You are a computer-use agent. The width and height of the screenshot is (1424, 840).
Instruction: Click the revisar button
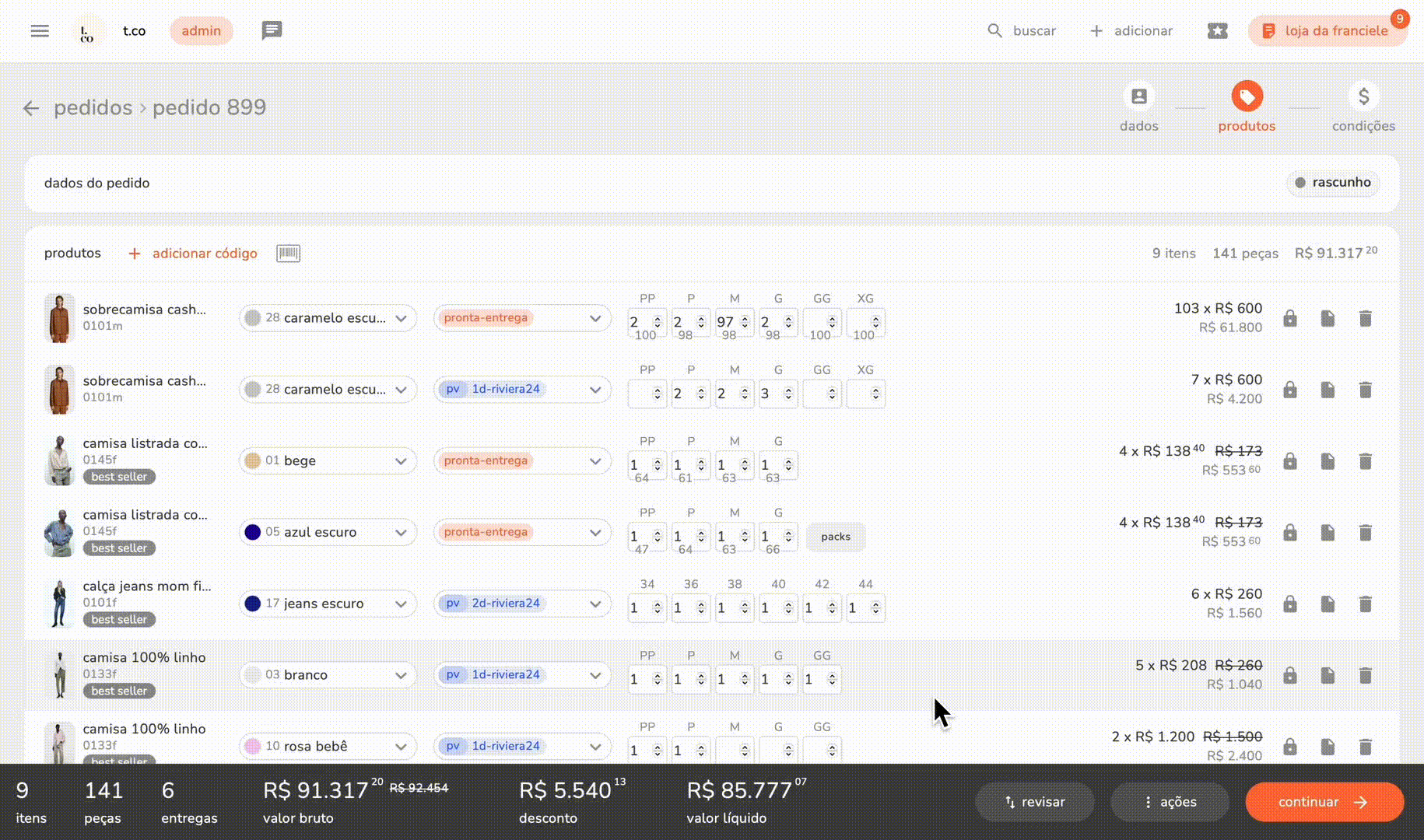(1034, 802)
